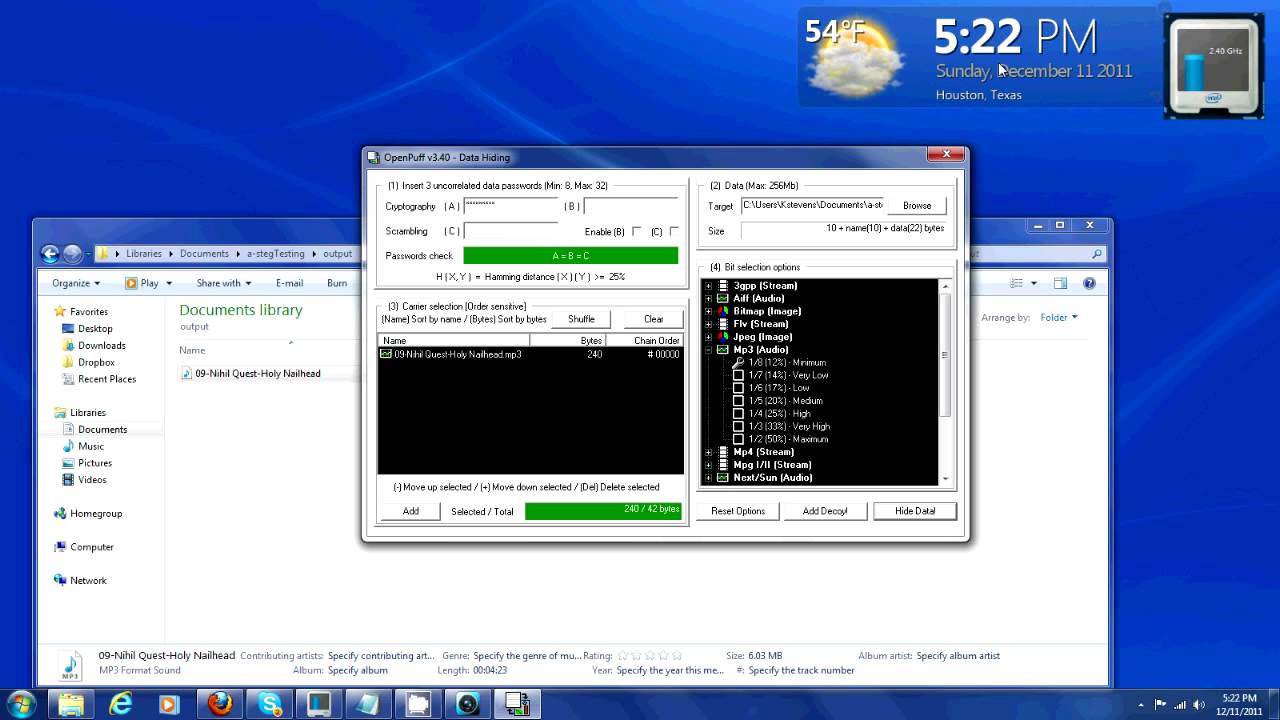The image size is (1280, 720).
Task: Click Browse to choose target file
Action: 916,206
